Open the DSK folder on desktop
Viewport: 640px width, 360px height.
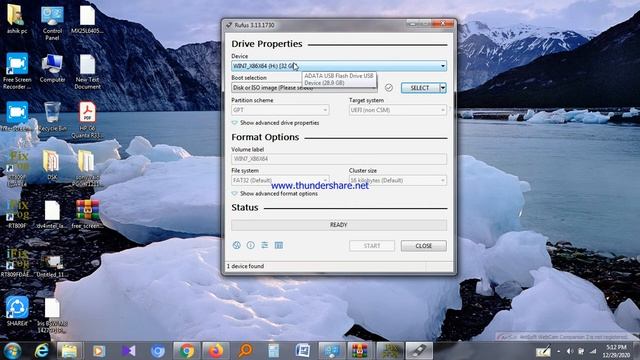[x=52, y=165]
